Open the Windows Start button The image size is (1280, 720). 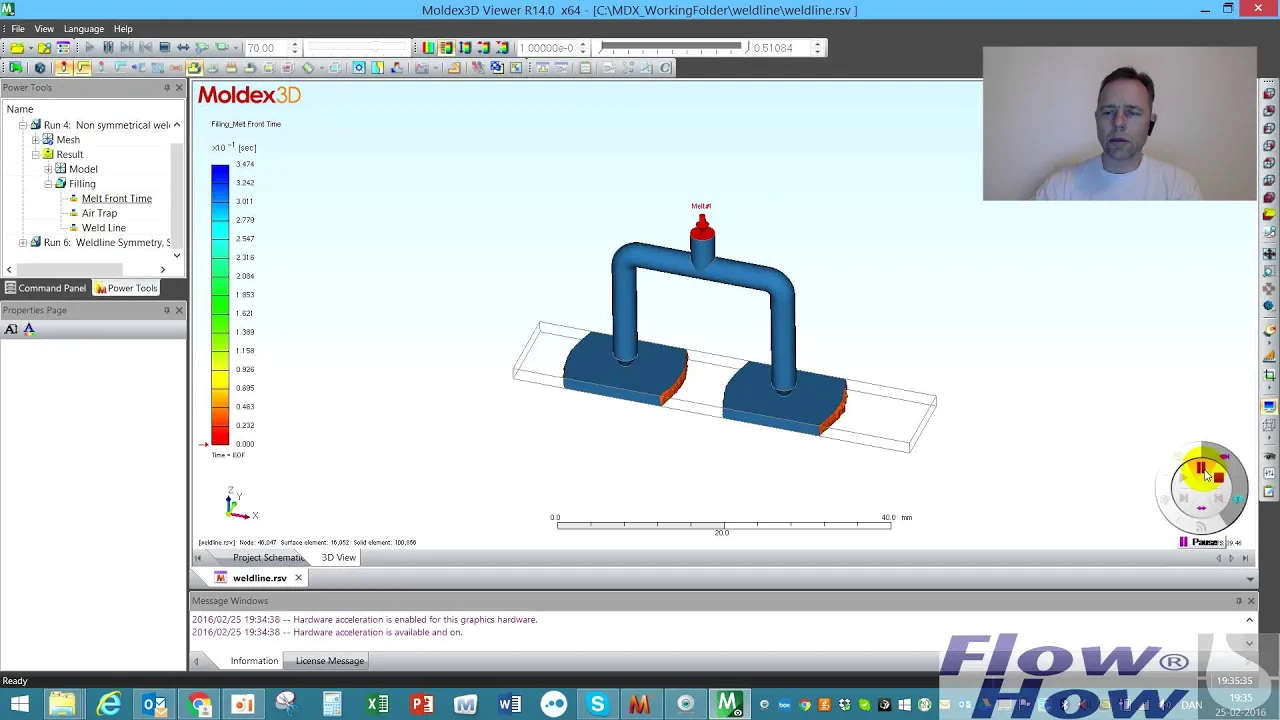pos(19,705)
